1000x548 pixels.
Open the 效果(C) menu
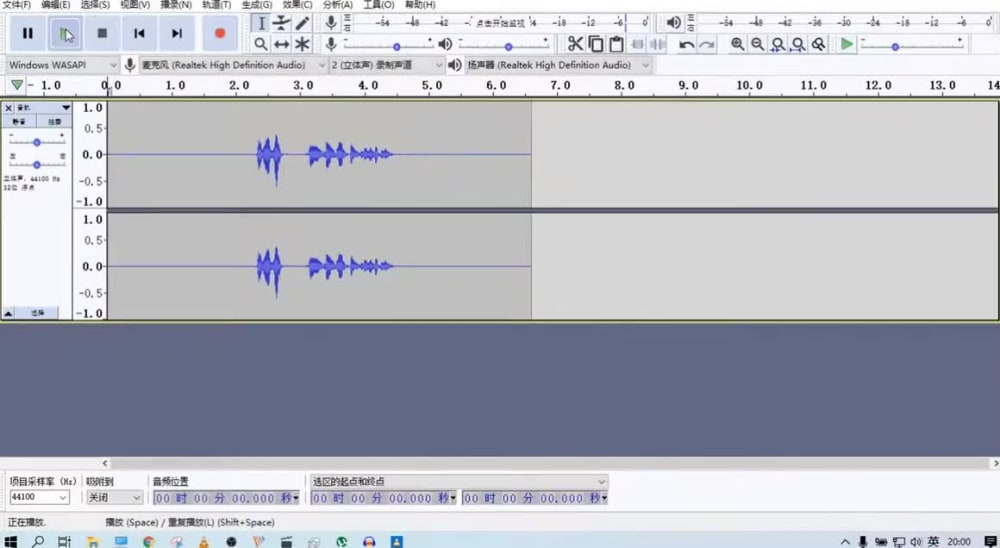click(297, 4)
